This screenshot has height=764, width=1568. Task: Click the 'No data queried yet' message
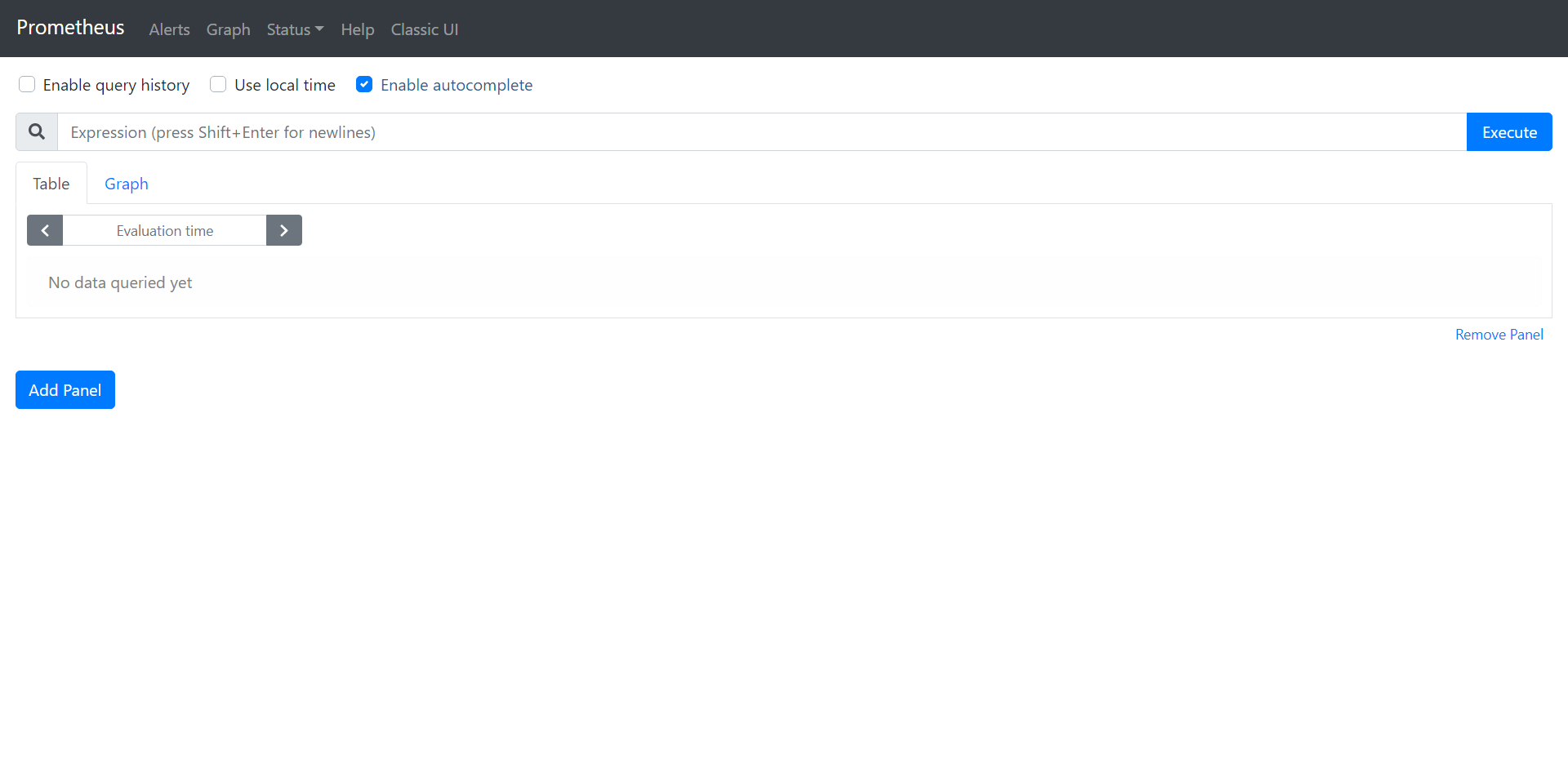120,282
